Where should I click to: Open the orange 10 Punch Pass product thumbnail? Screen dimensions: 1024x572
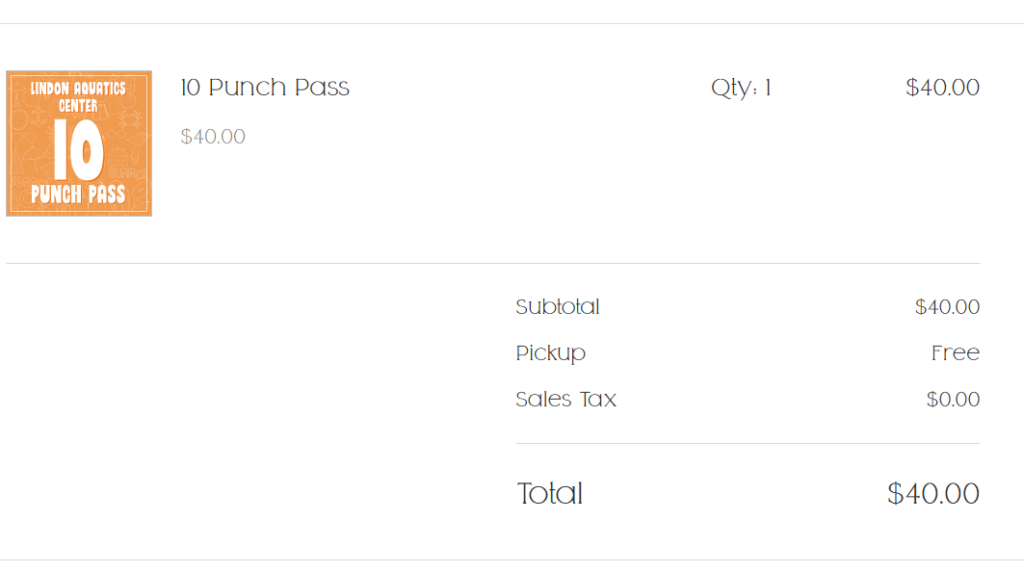pyautogui.click(x=79, y=144)
